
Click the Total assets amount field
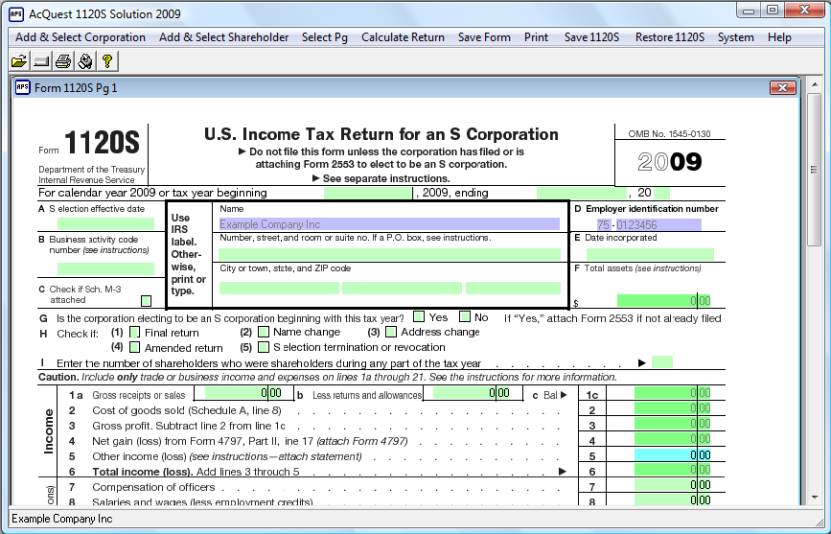point(664,301)
